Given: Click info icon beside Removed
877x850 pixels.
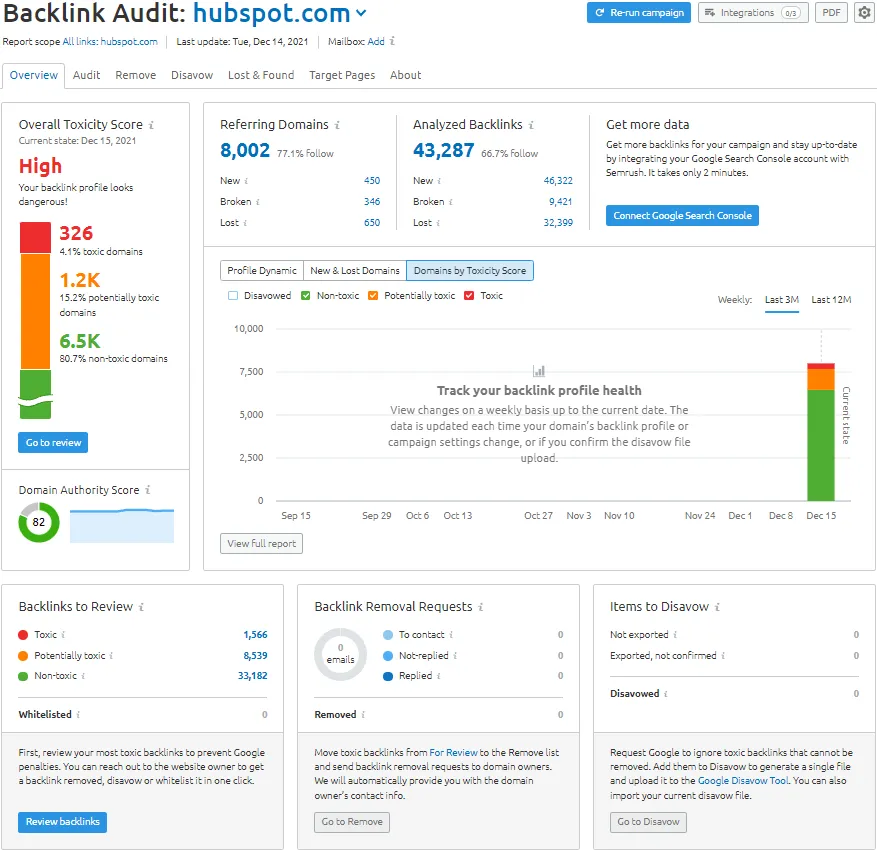Looking at the screenshot, I should (x=363, y=715).
